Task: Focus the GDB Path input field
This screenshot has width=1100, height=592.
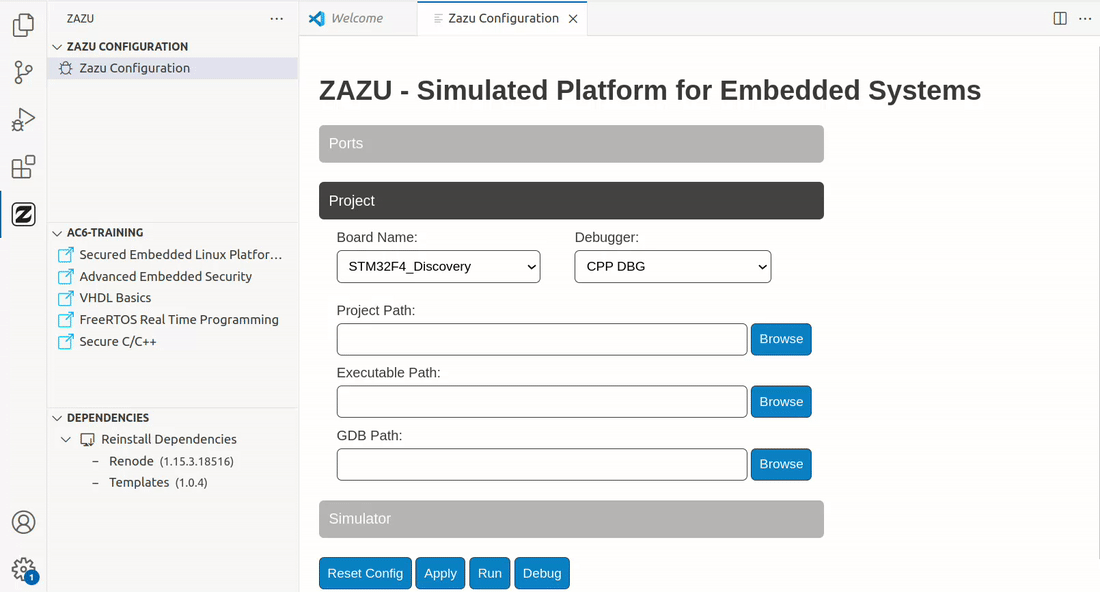Action: point(542,464)
